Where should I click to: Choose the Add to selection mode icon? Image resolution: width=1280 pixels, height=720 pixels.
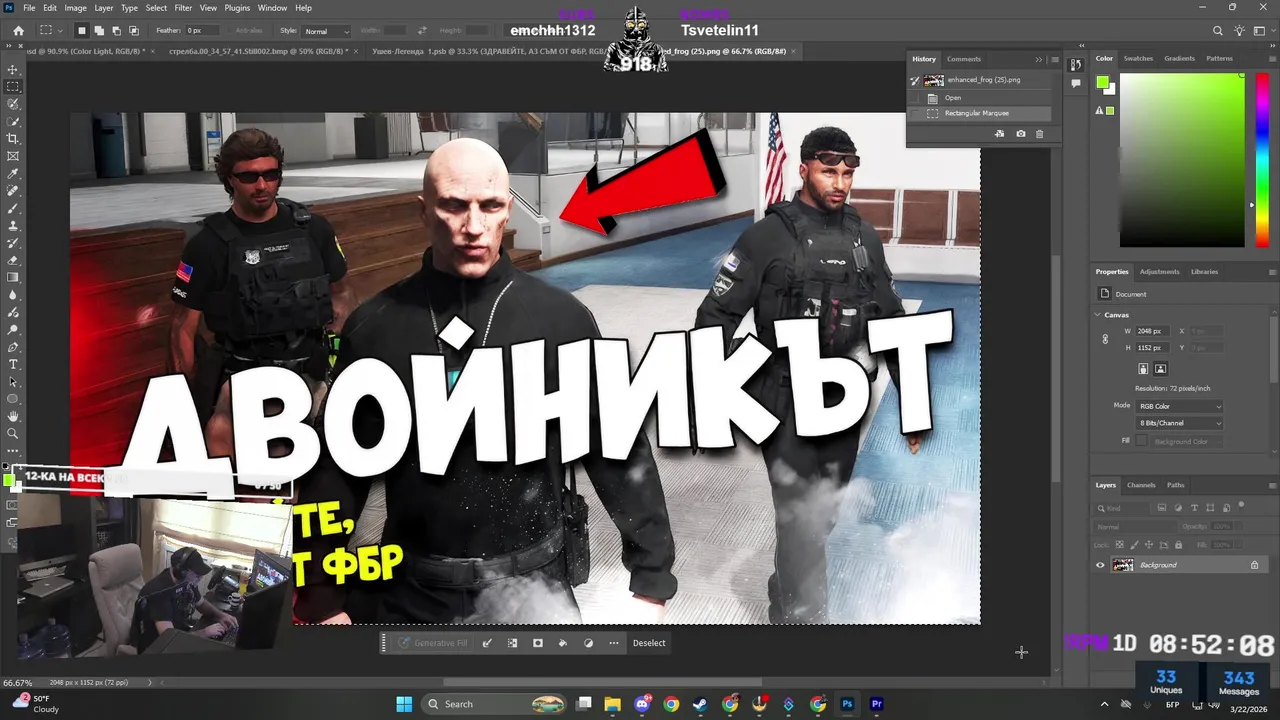[99, 31]
